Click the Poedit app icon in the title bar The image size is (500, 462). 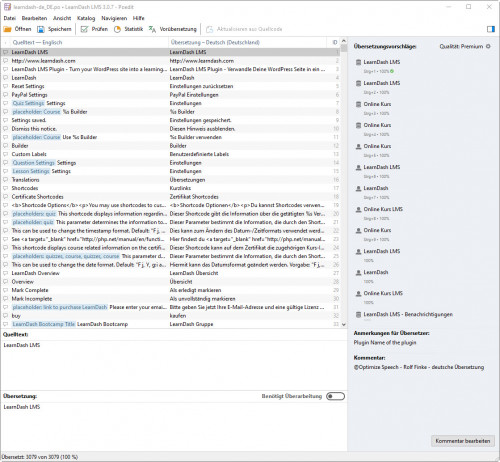point(7,7)
